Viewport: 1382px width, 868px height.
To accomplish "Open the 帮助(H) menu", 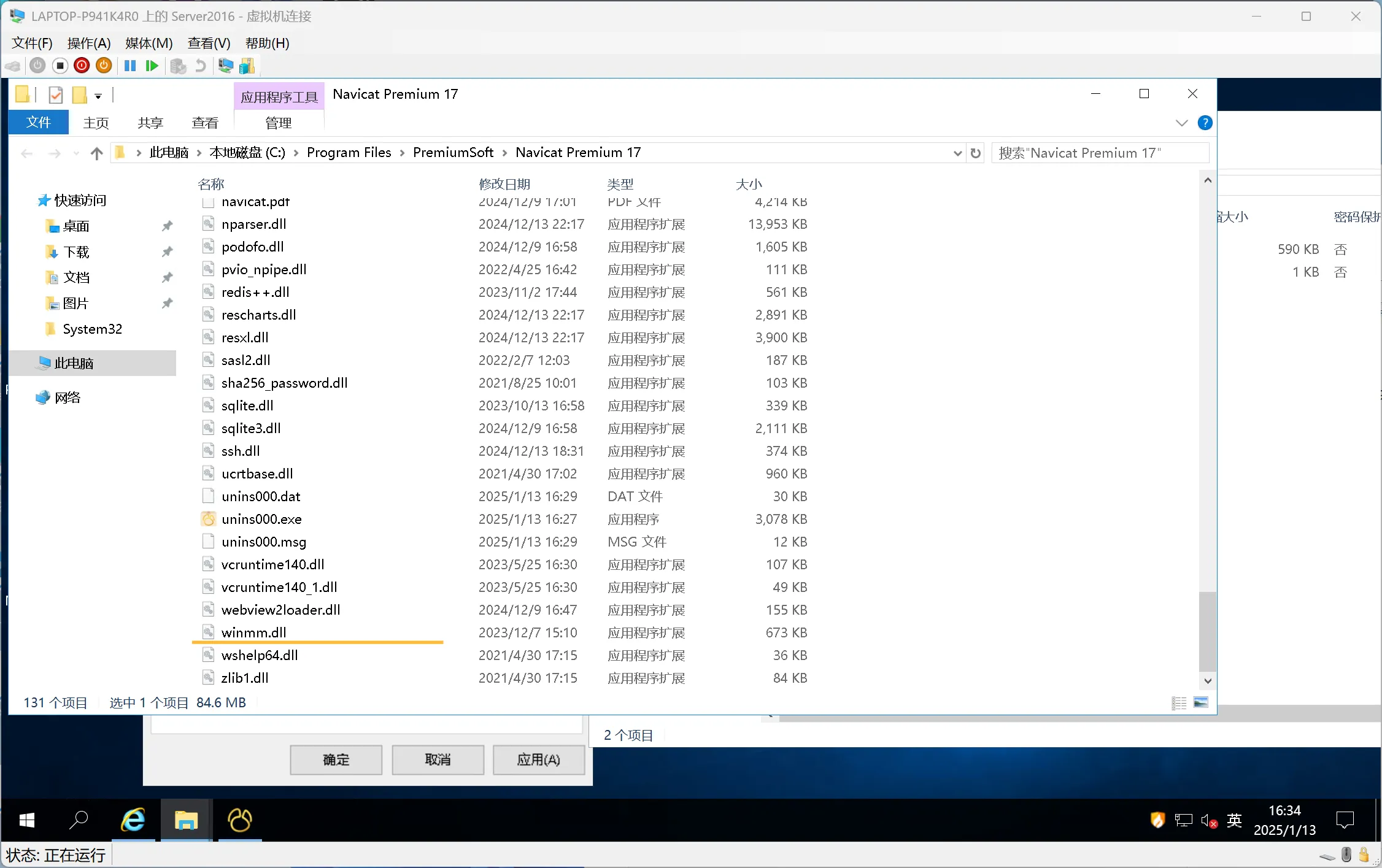I will [x=268, y=43].
